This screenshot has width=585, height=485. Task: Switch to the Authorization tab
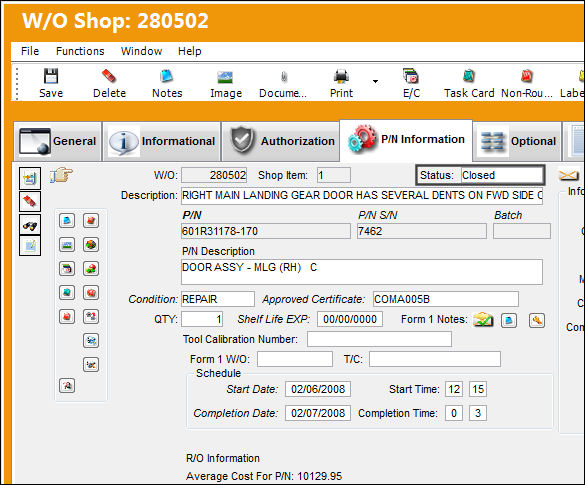point(281,141)
